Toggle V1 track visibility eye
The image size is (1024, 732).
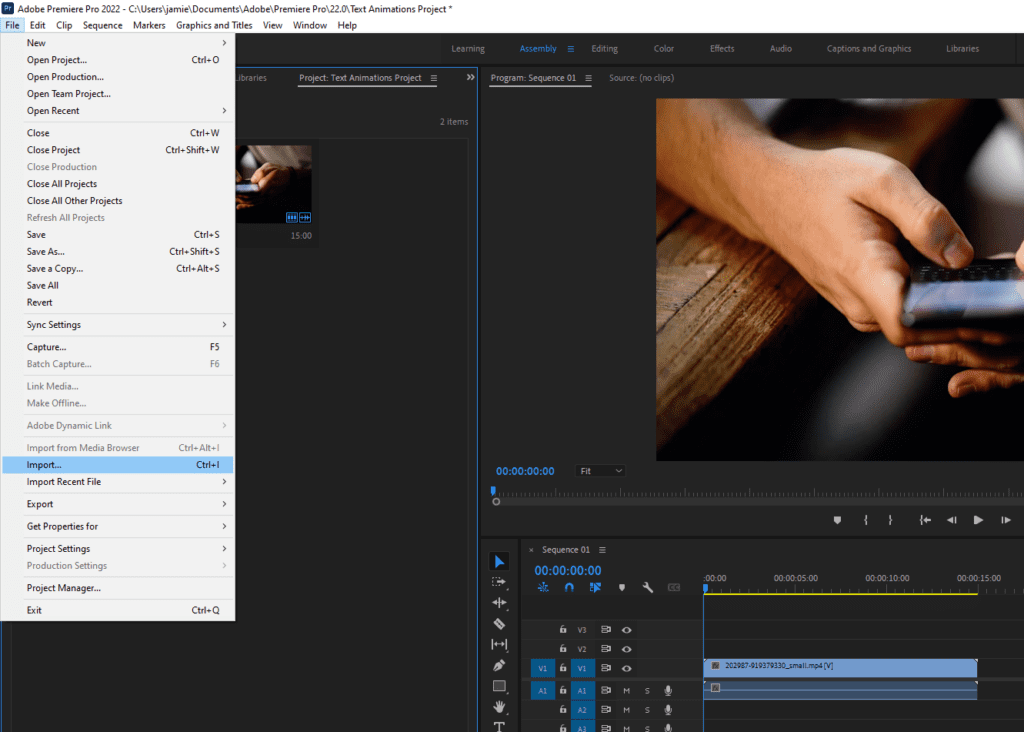click(x=626, y=669)
